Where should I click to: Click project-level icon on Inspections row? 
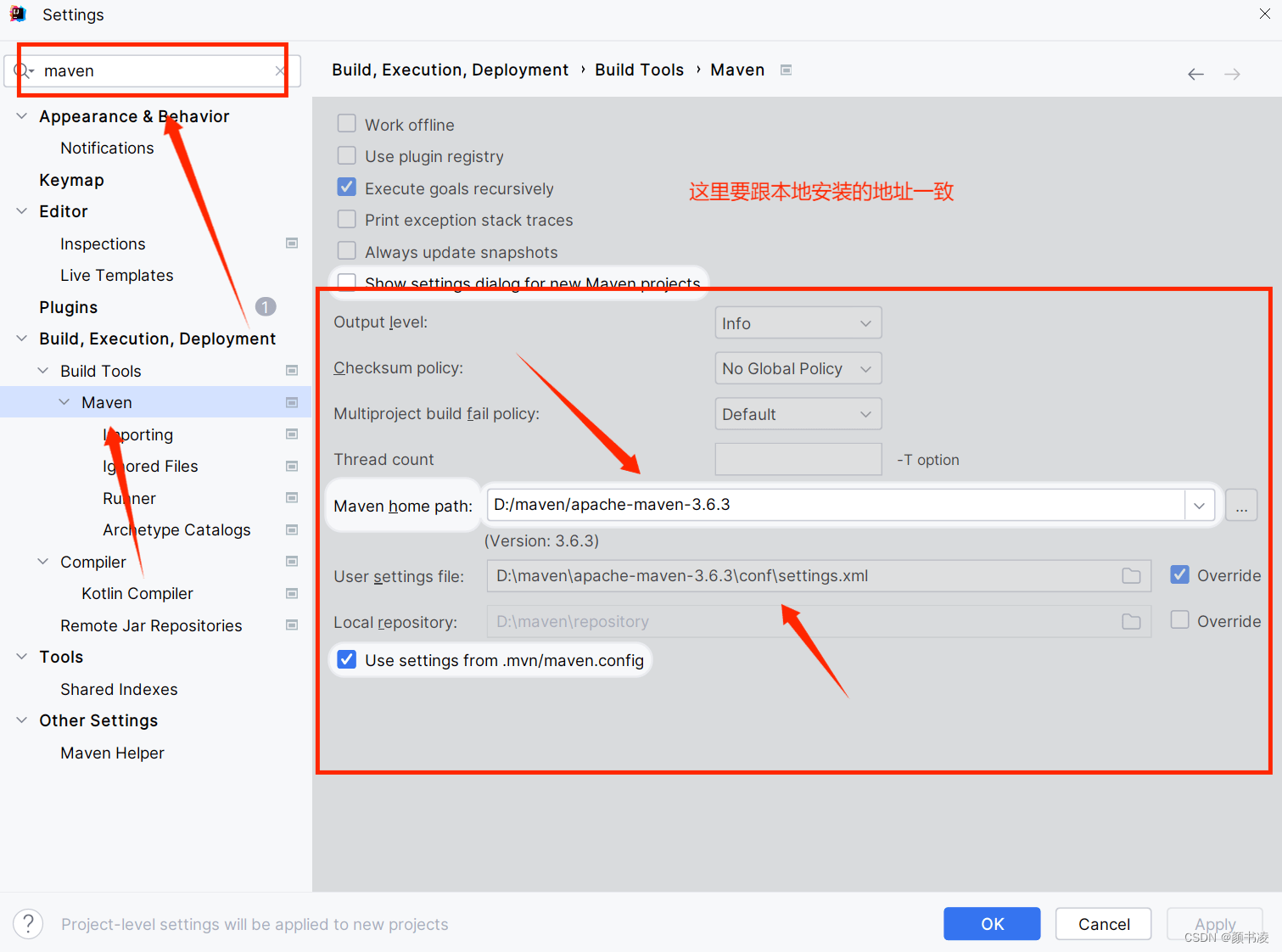[292, 244]
